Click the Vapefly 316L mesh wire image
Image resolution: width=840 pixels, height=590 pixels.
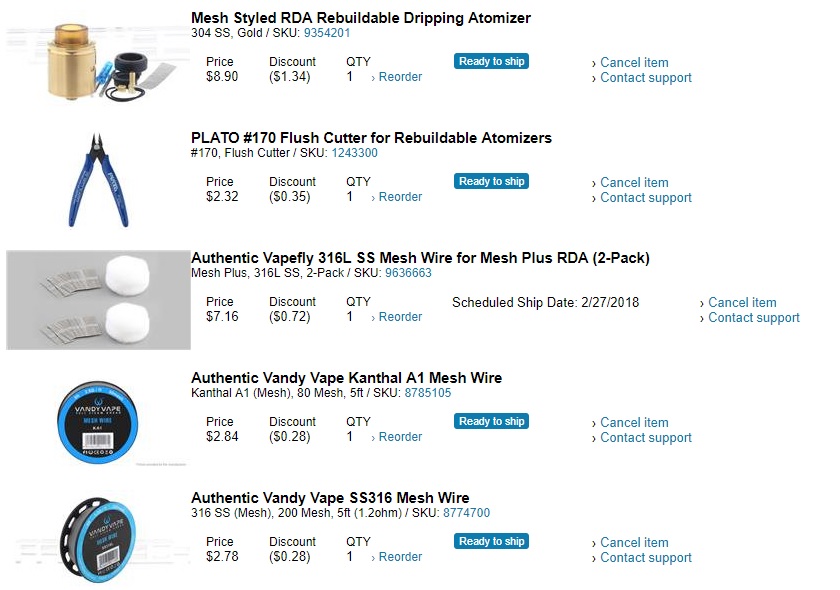tap(98, 300)
